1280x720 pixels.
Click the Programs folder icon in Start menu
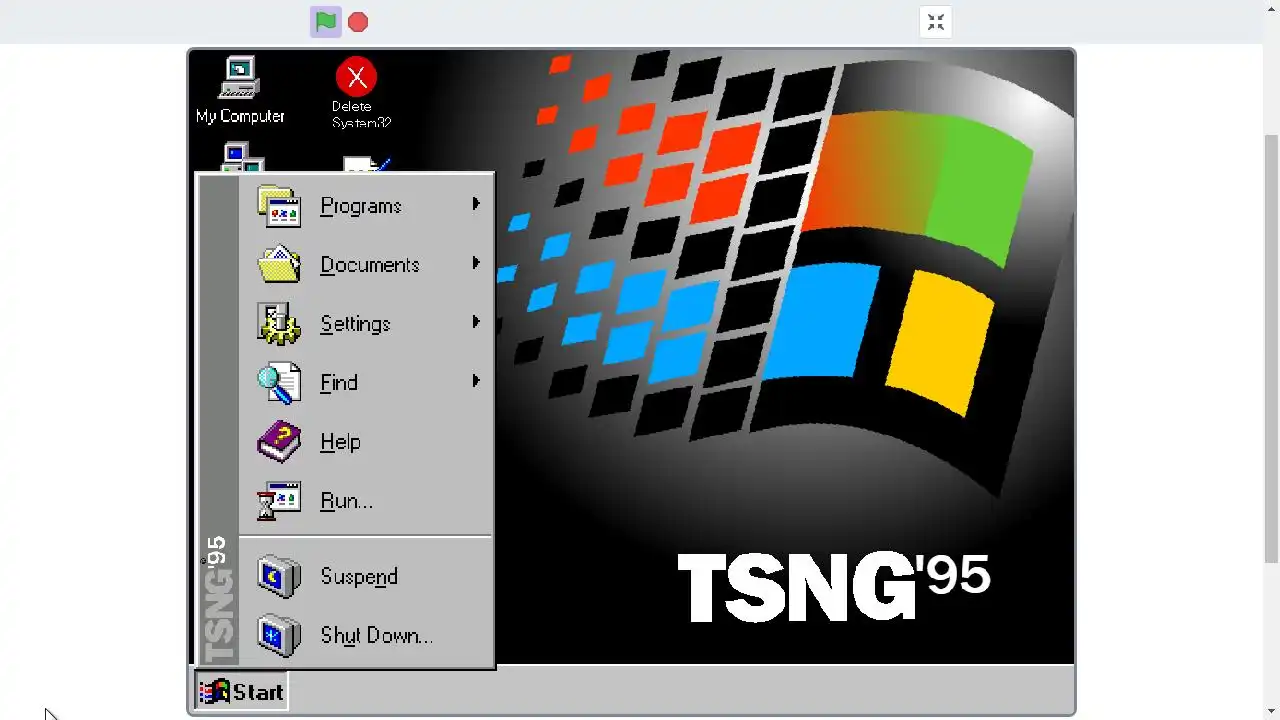tap(279, 206)
